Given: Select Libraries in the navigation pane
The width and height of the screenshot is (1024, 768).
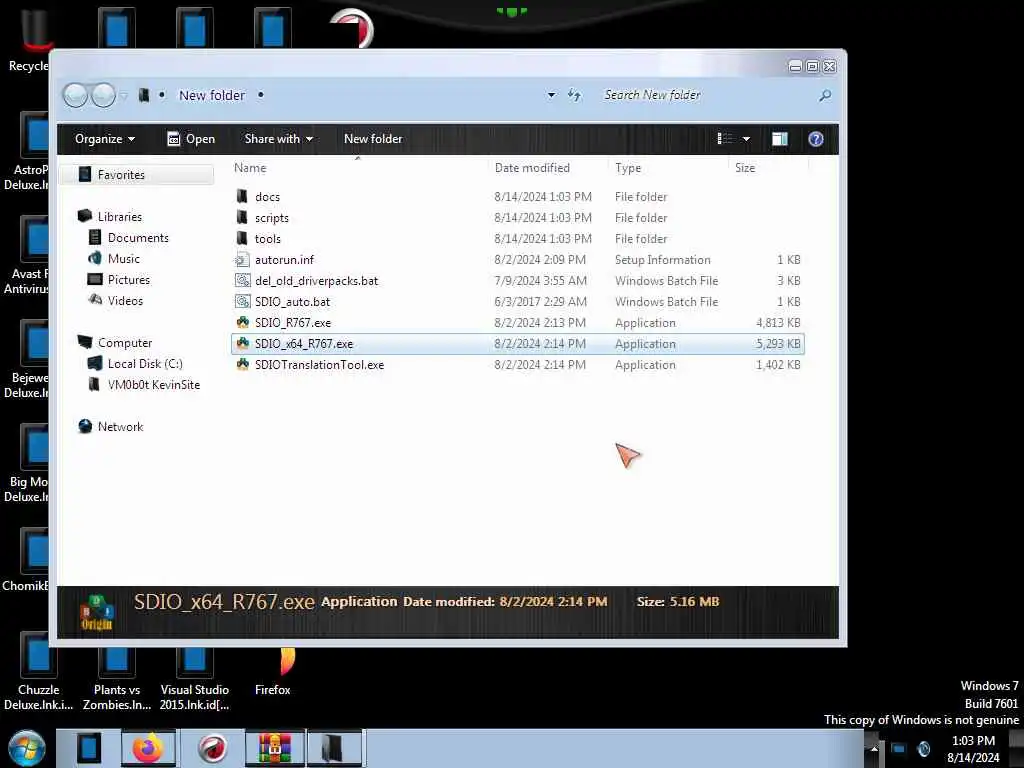Looking at the screenshot, I should click(120, 217).
